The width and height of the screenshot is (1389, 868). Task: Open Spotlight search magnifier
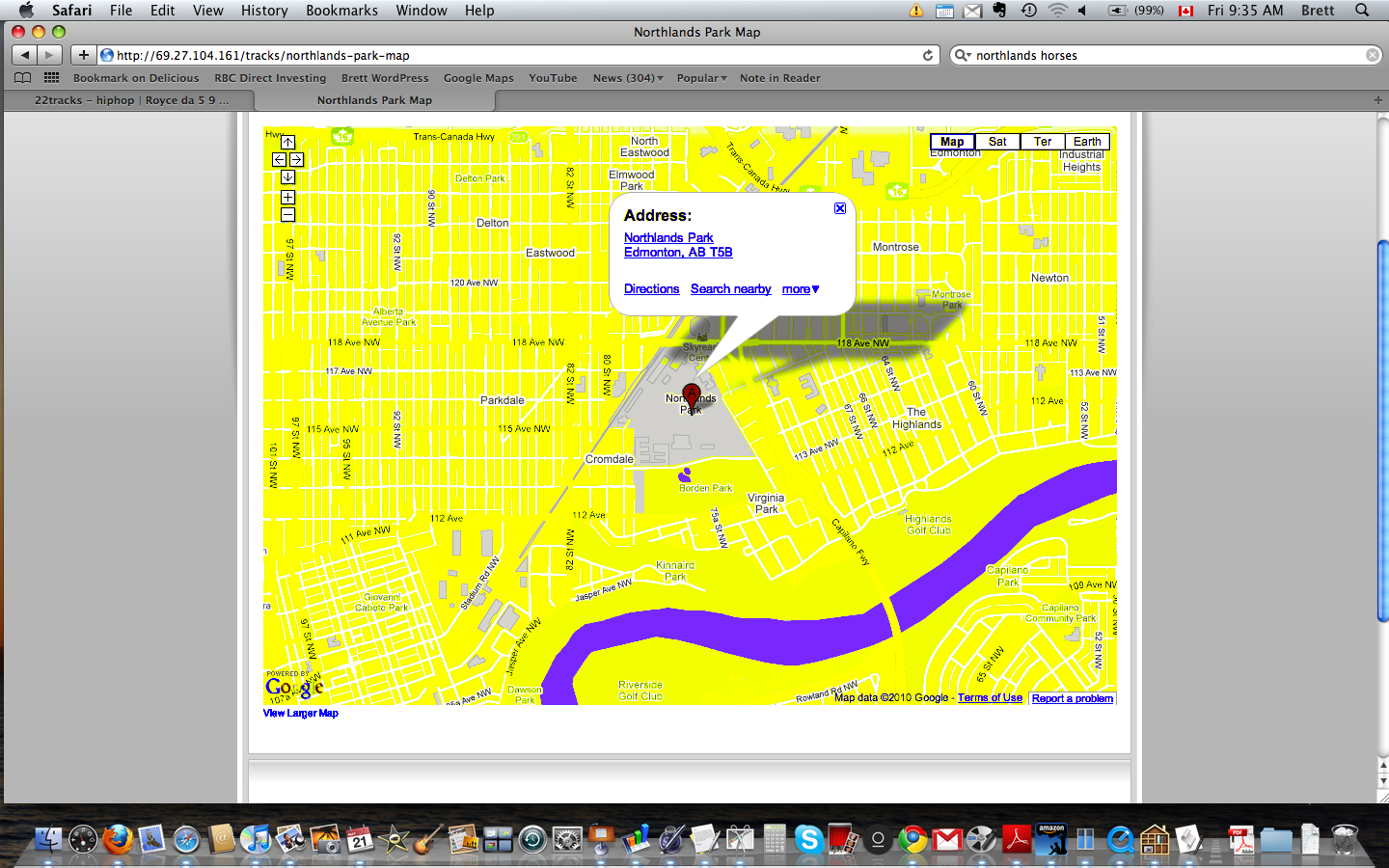1362,11
